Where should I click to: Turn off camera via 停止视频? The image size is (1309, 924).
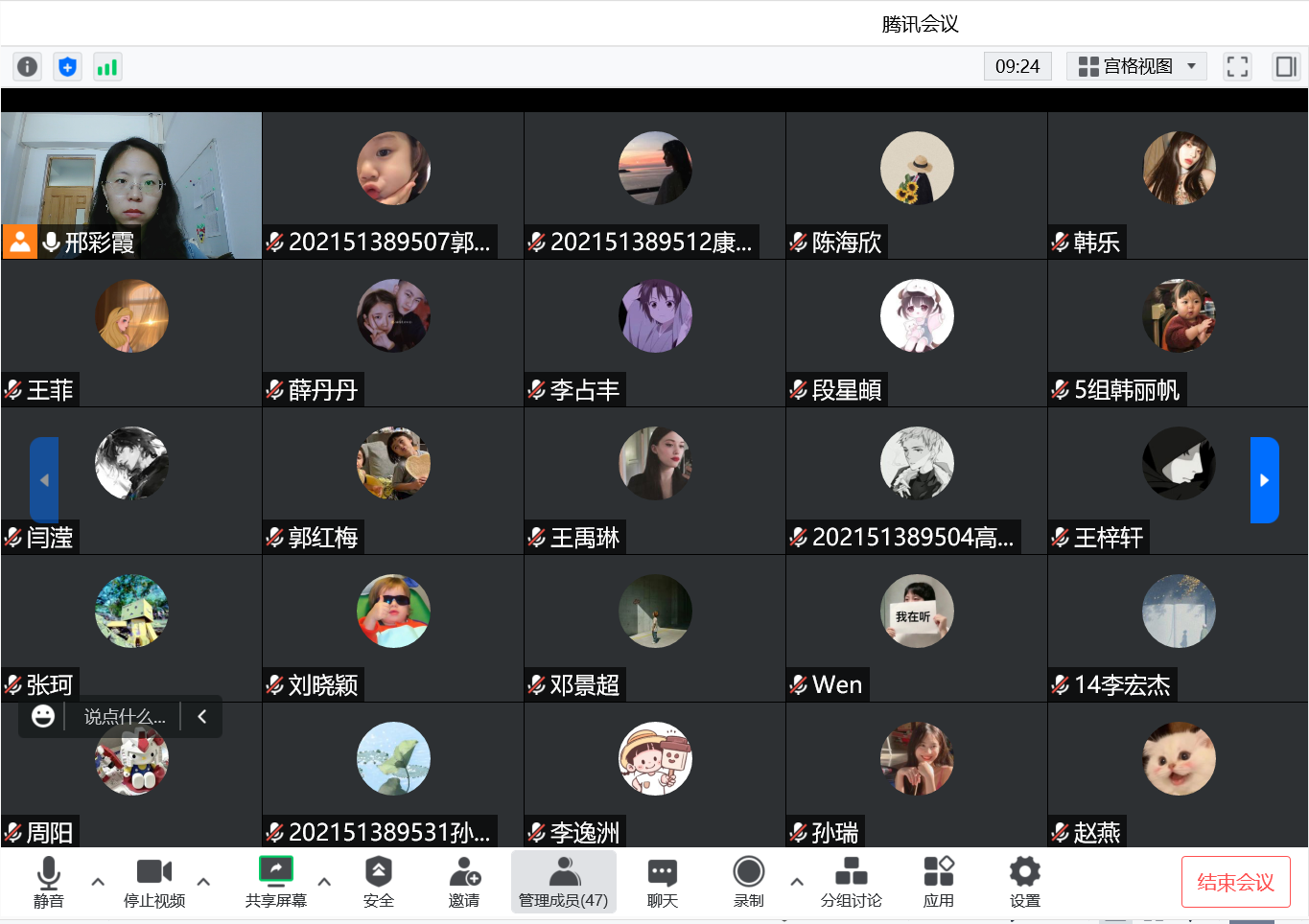pyautogui.click(x=154, y=882)
